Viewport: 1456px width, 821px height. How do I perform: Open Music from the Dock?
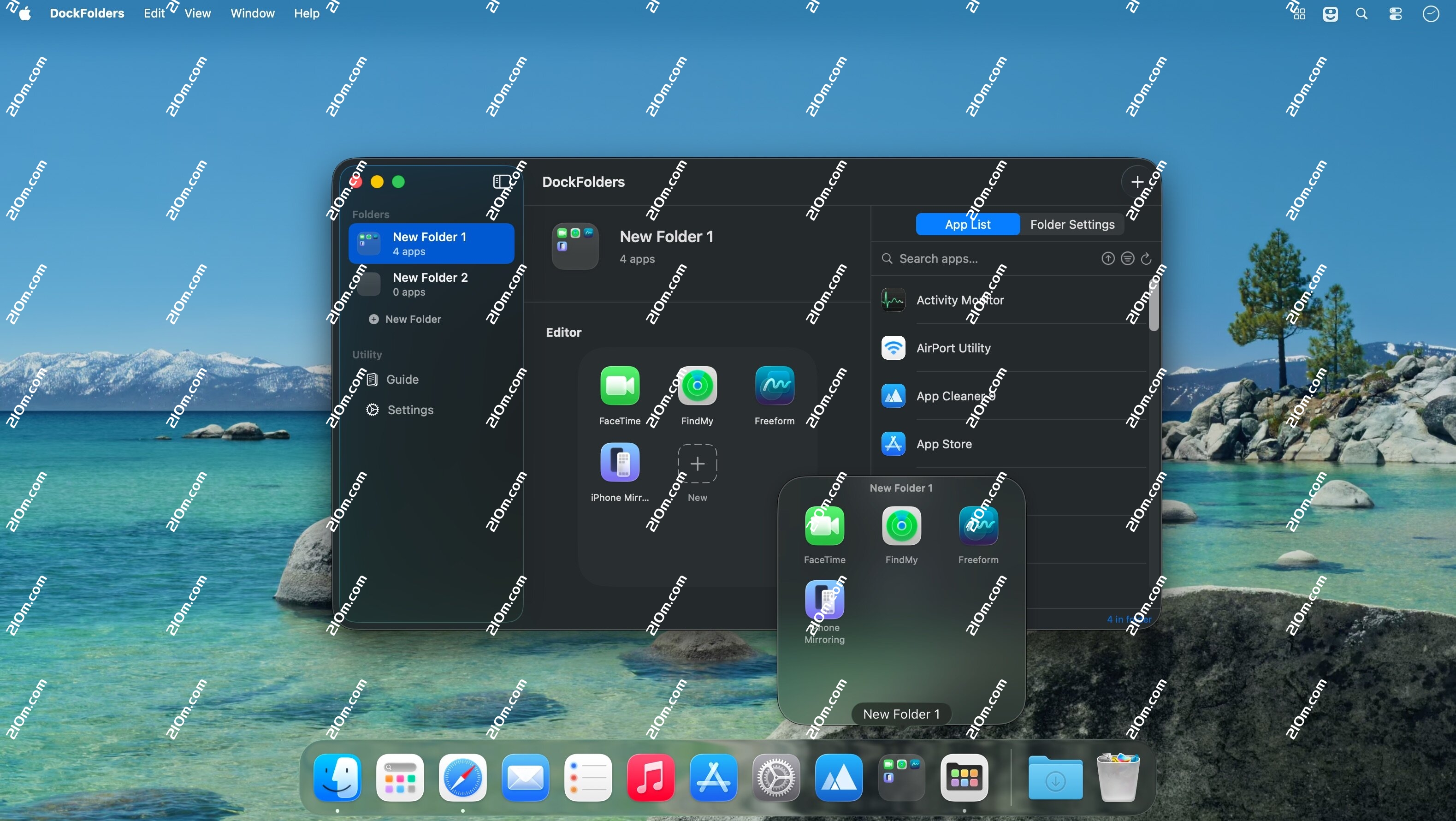(651, 778)
